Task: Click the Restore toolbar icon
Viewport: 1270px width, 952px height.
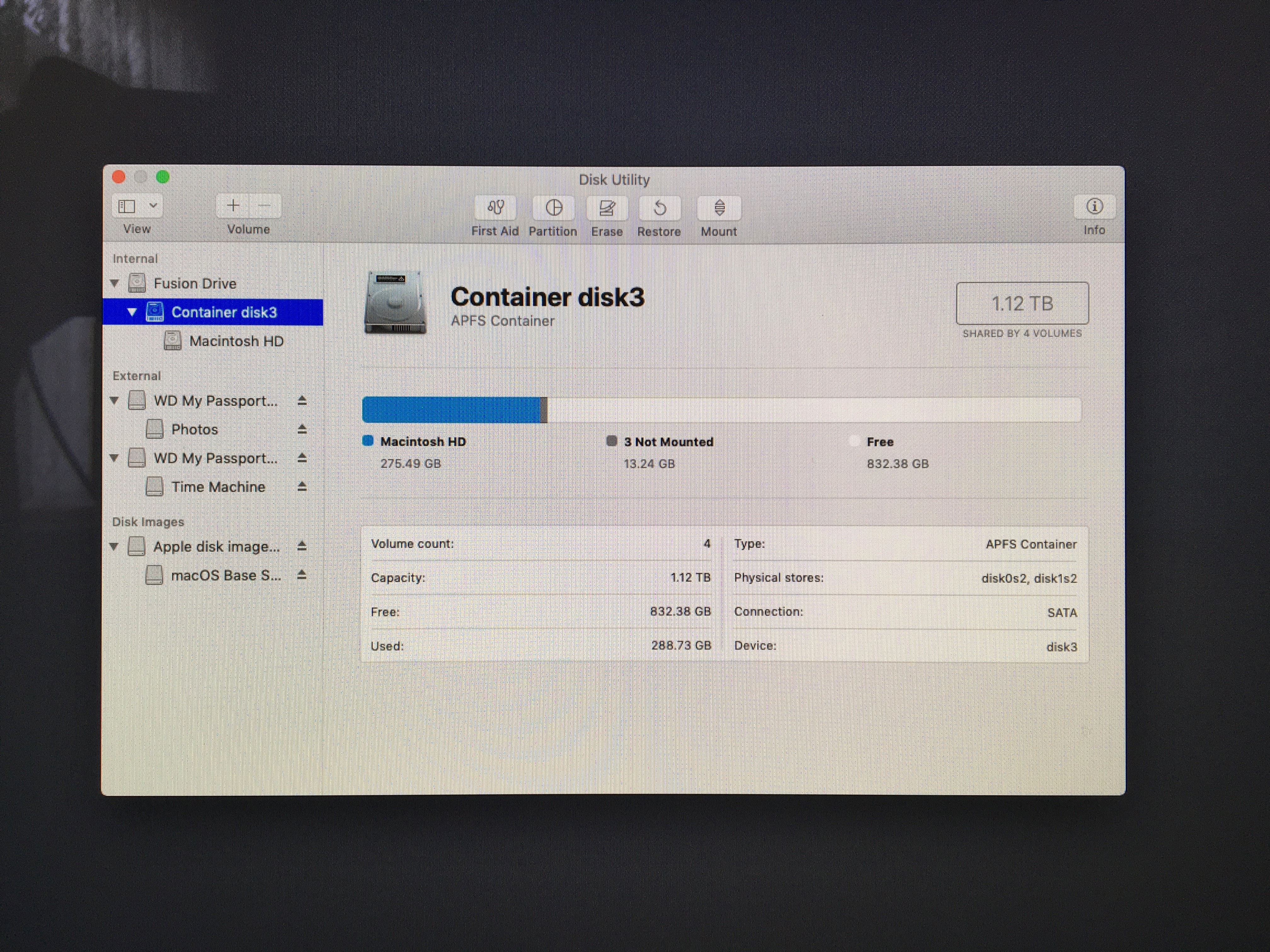Action: tap(660, 208)
